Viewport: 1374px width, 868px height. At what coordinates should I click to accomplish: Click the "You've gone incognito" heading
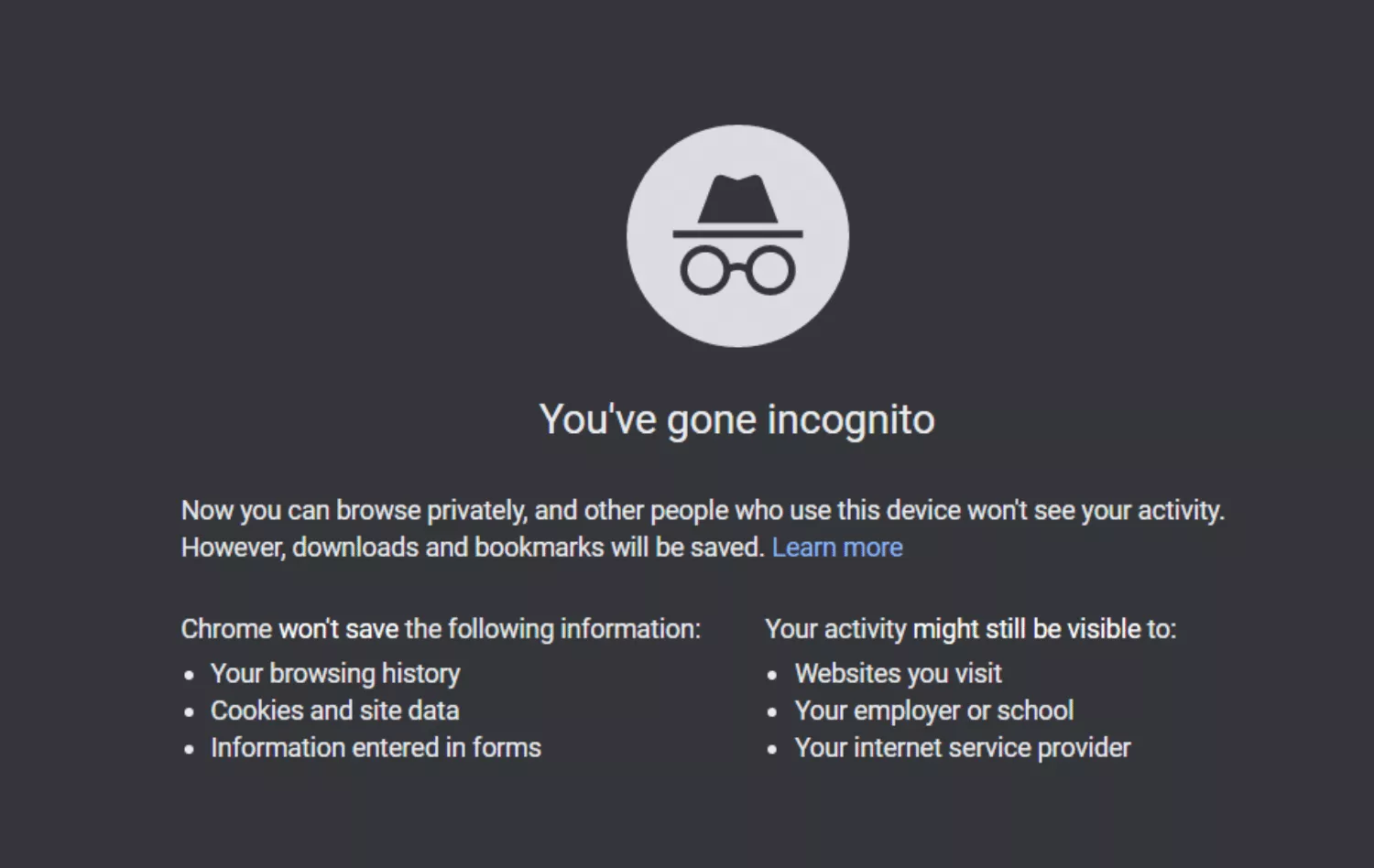(x=736, y=419)
